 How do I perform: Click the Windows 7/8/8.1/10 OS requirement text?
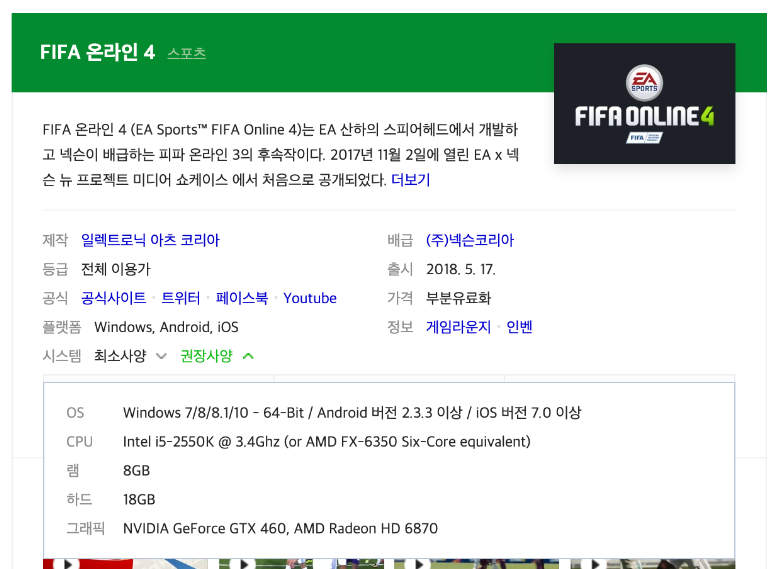click(352, 413)
